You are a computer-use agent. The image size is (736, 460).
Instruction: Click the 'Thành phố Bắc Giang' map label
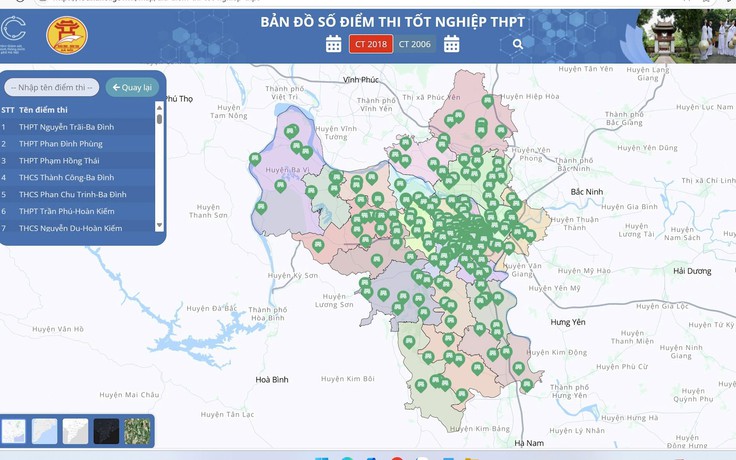pyautogui.click(x=624, y=118)
